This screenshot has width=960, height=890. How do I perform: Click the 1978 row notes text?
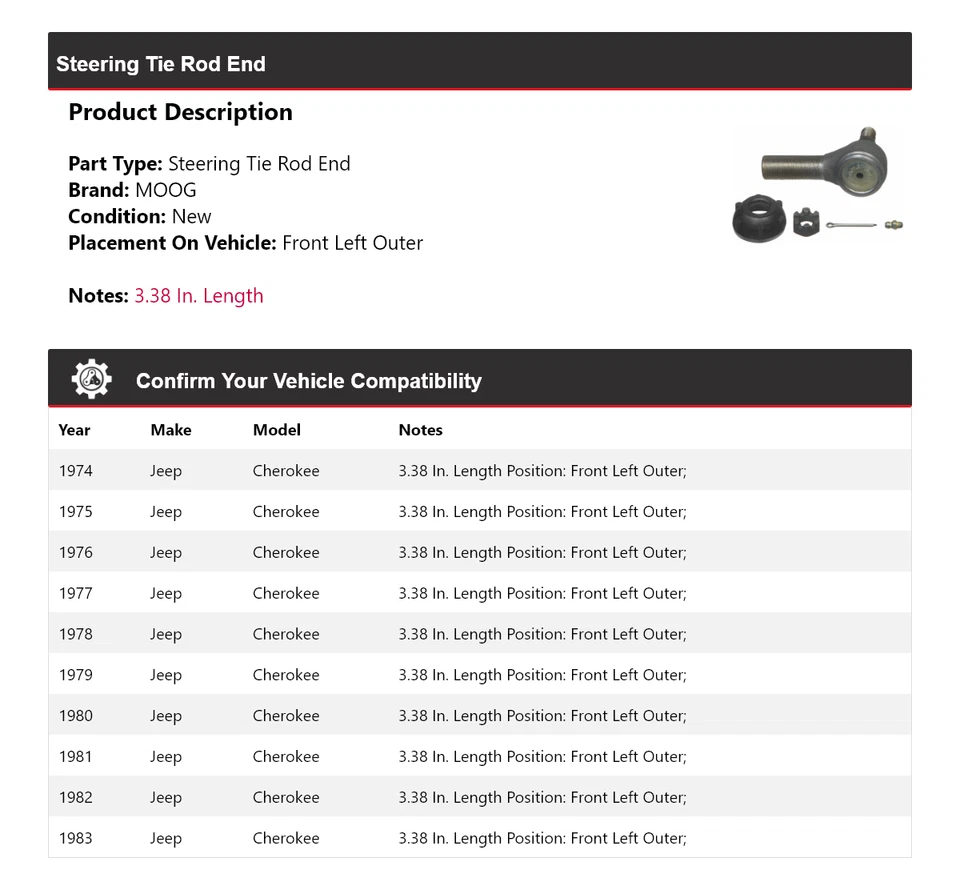point(542,635)
